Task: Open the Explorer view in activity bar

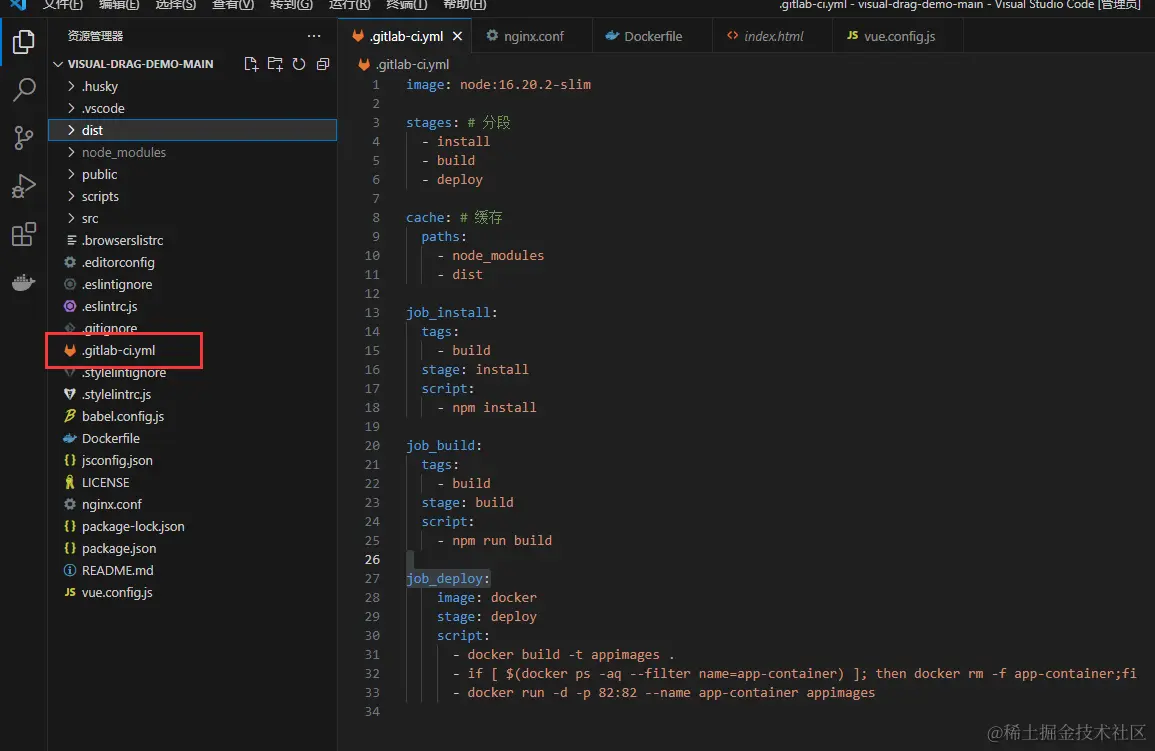Action: click(23, 42)
